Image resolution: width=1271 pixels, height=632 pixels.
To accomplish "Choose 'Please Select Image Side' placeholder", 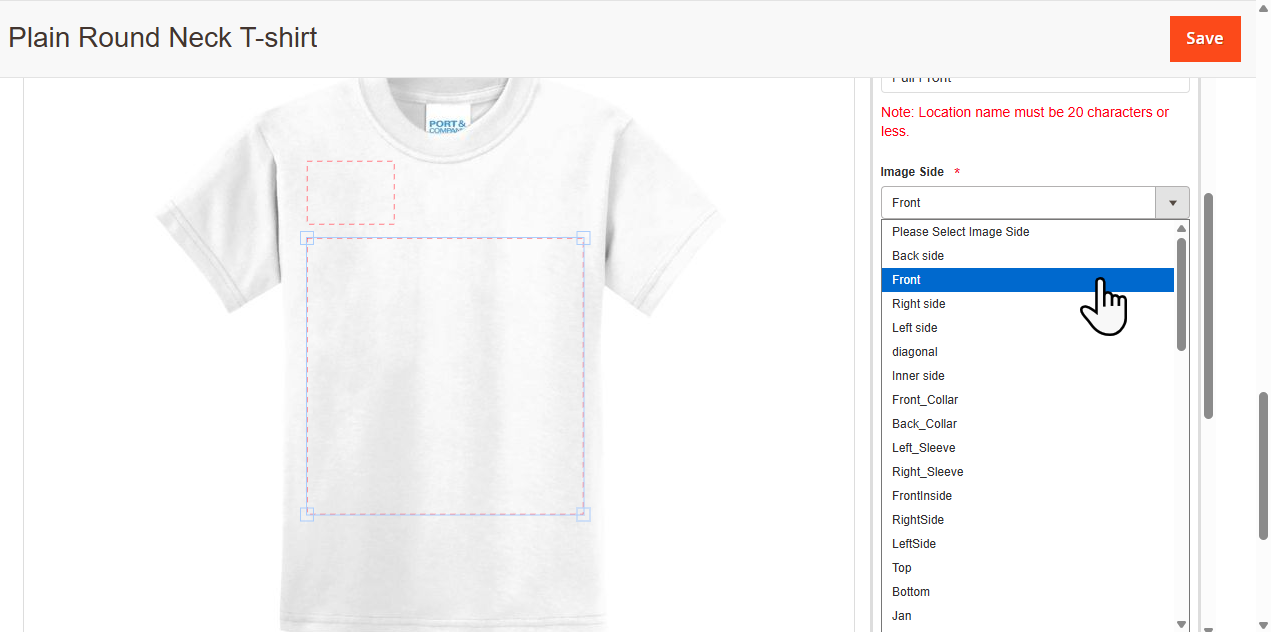I will (x=960, y=232).
